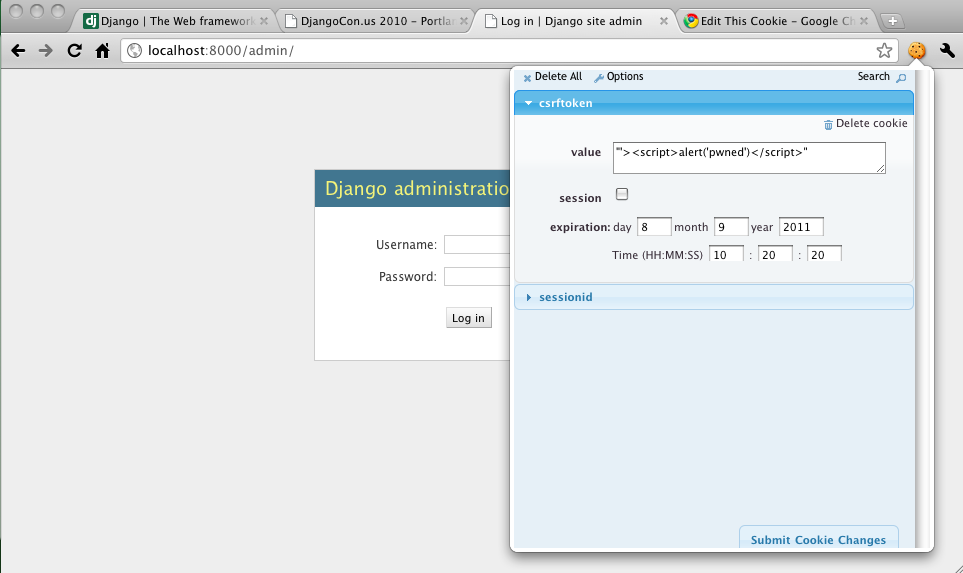Click the magnifier icon next to Search
Screen dimensions: 963x573
[901, 77]
